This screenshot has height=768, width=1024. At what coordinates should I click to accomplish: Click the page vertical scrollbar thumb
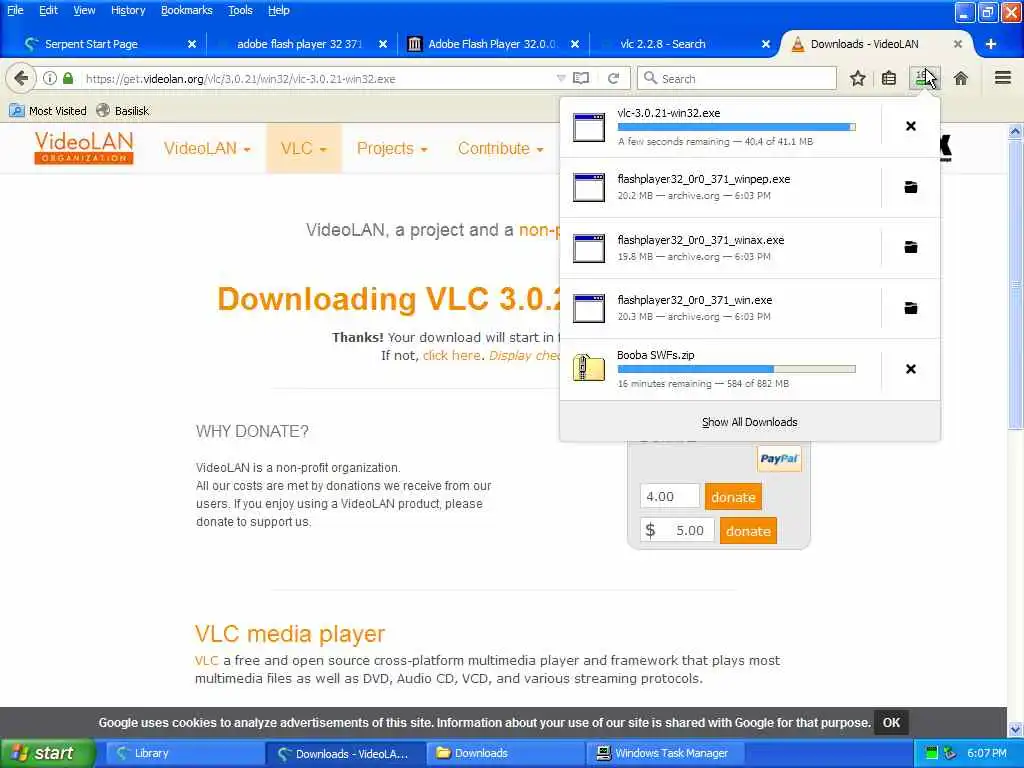(x=1014, y=283)
